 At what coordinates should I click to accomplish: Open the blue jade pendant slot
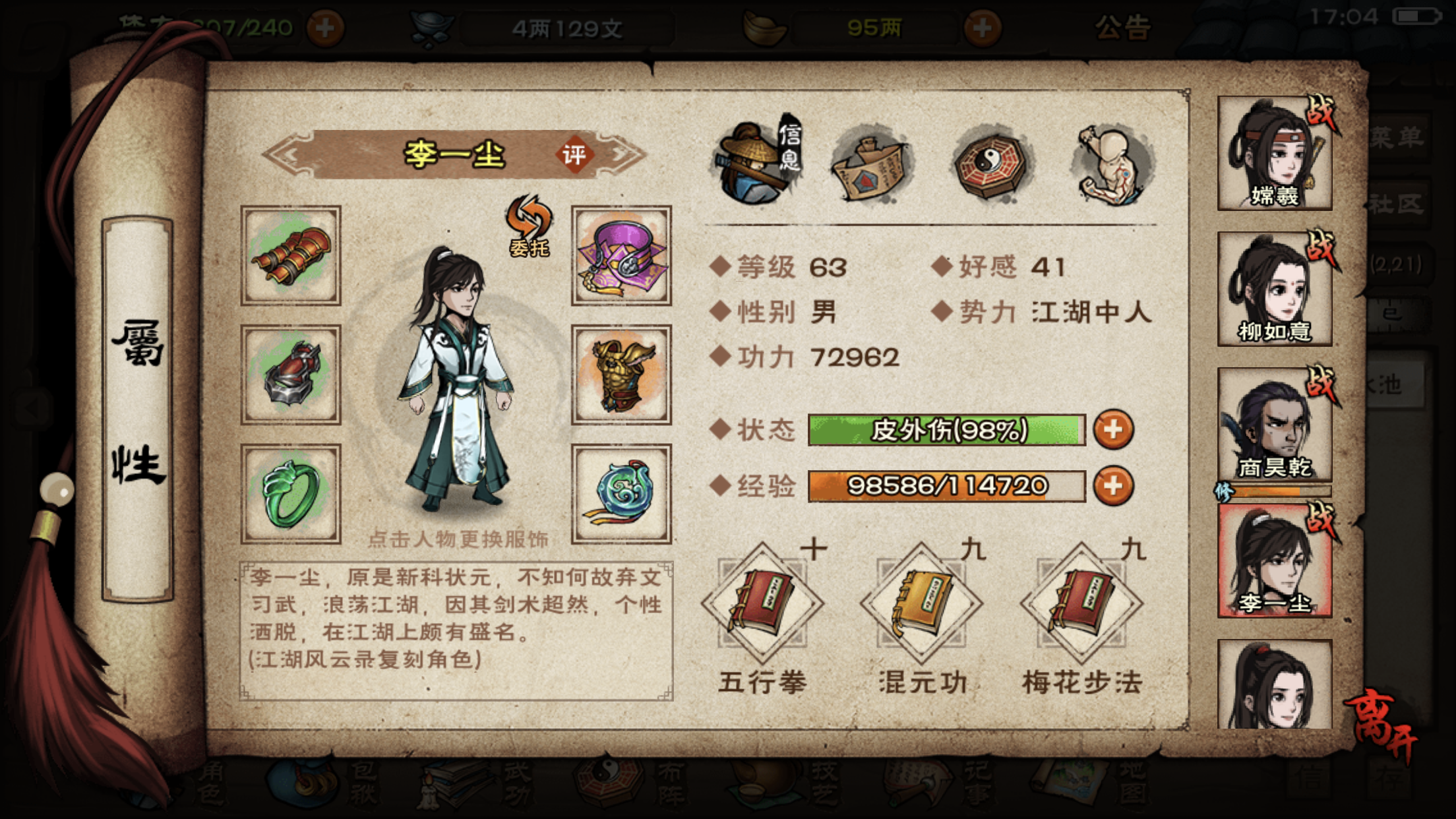click(x=621, y=494)
